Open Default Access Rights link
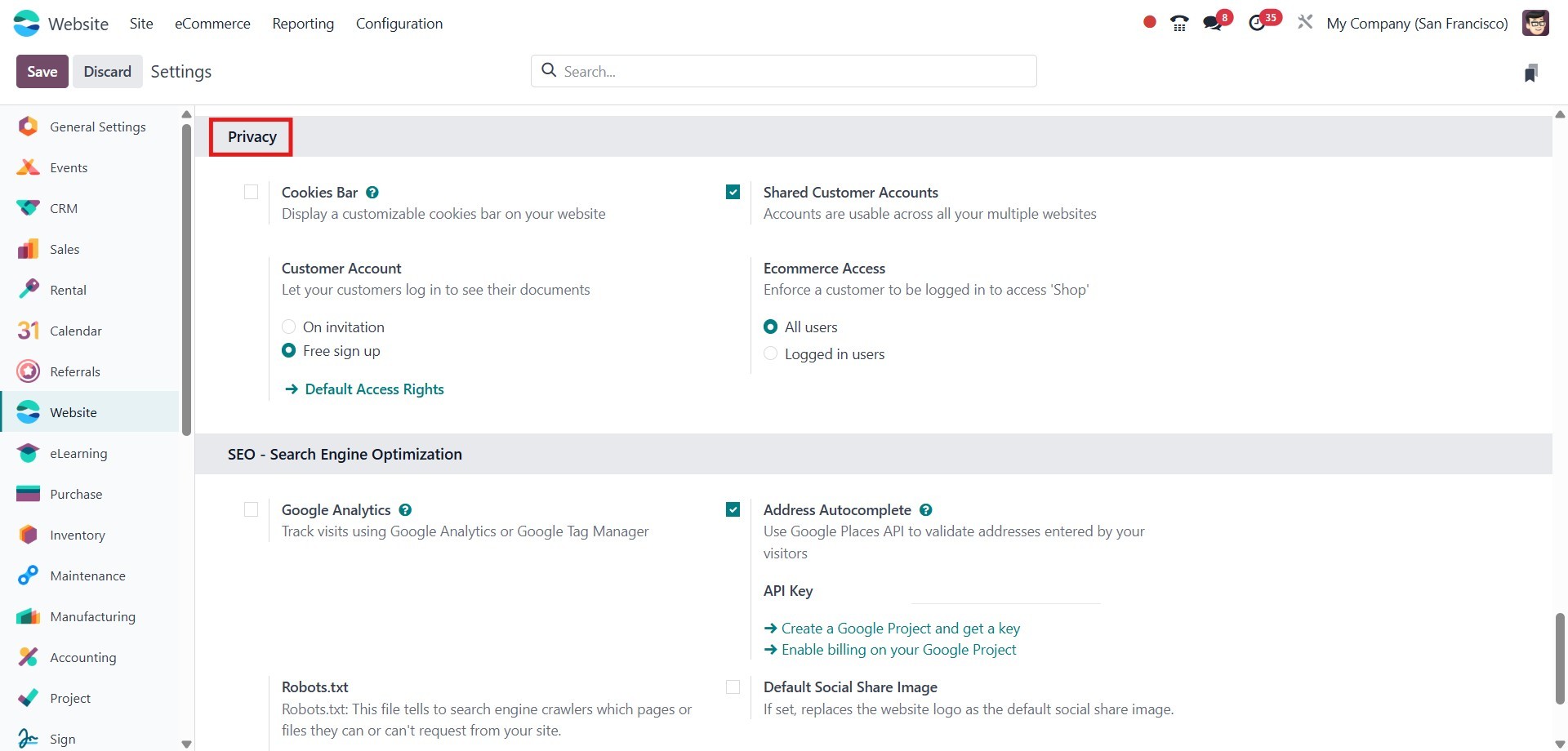Image resolution: width=1568 pixels, height=751 pixels. click(373, 389)
